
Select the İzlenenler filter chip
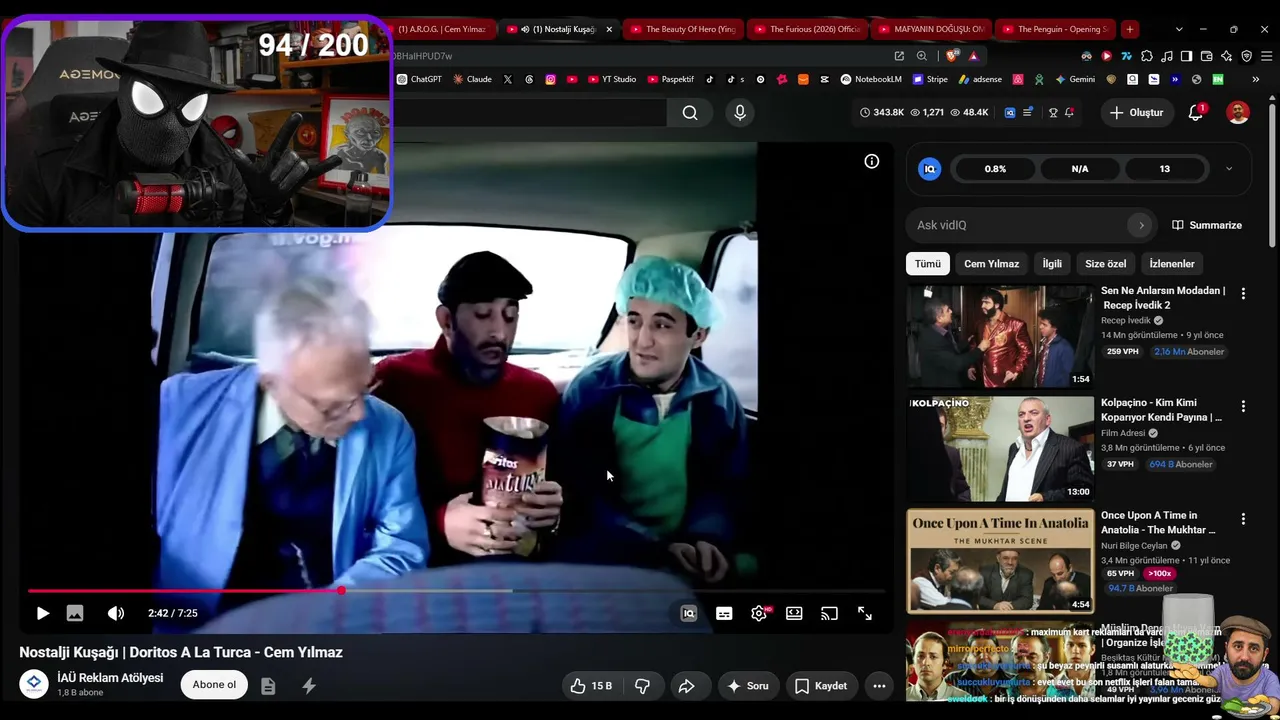1172,264
